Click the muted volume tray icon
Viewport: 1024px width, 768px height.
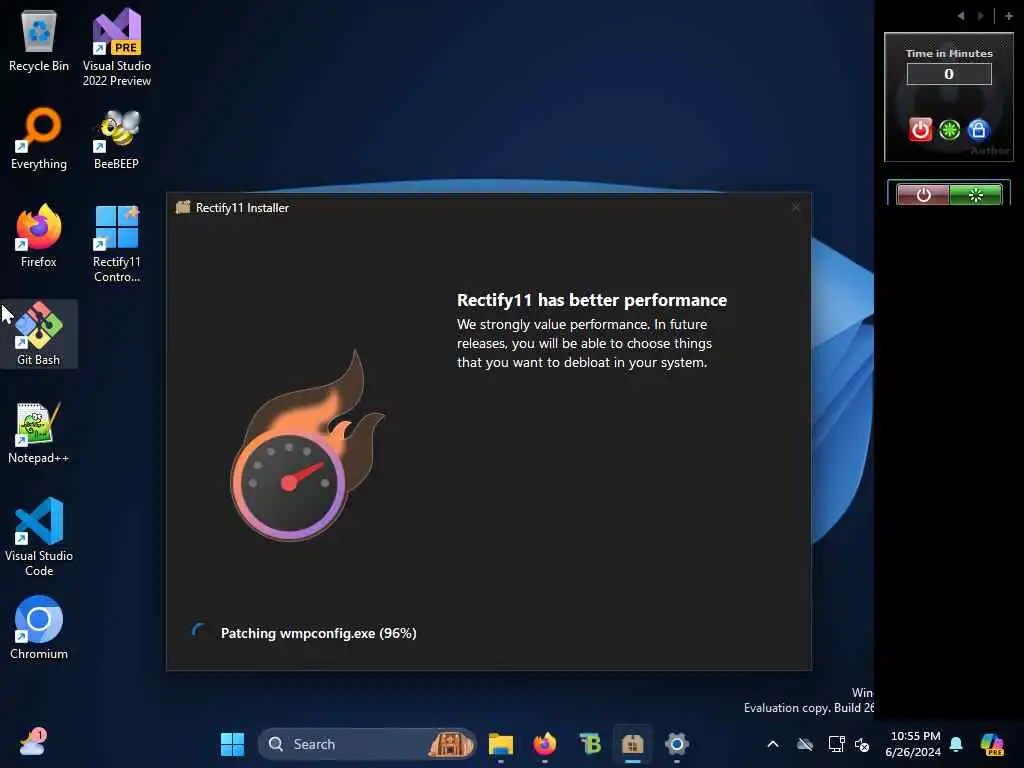pos(862,744)
